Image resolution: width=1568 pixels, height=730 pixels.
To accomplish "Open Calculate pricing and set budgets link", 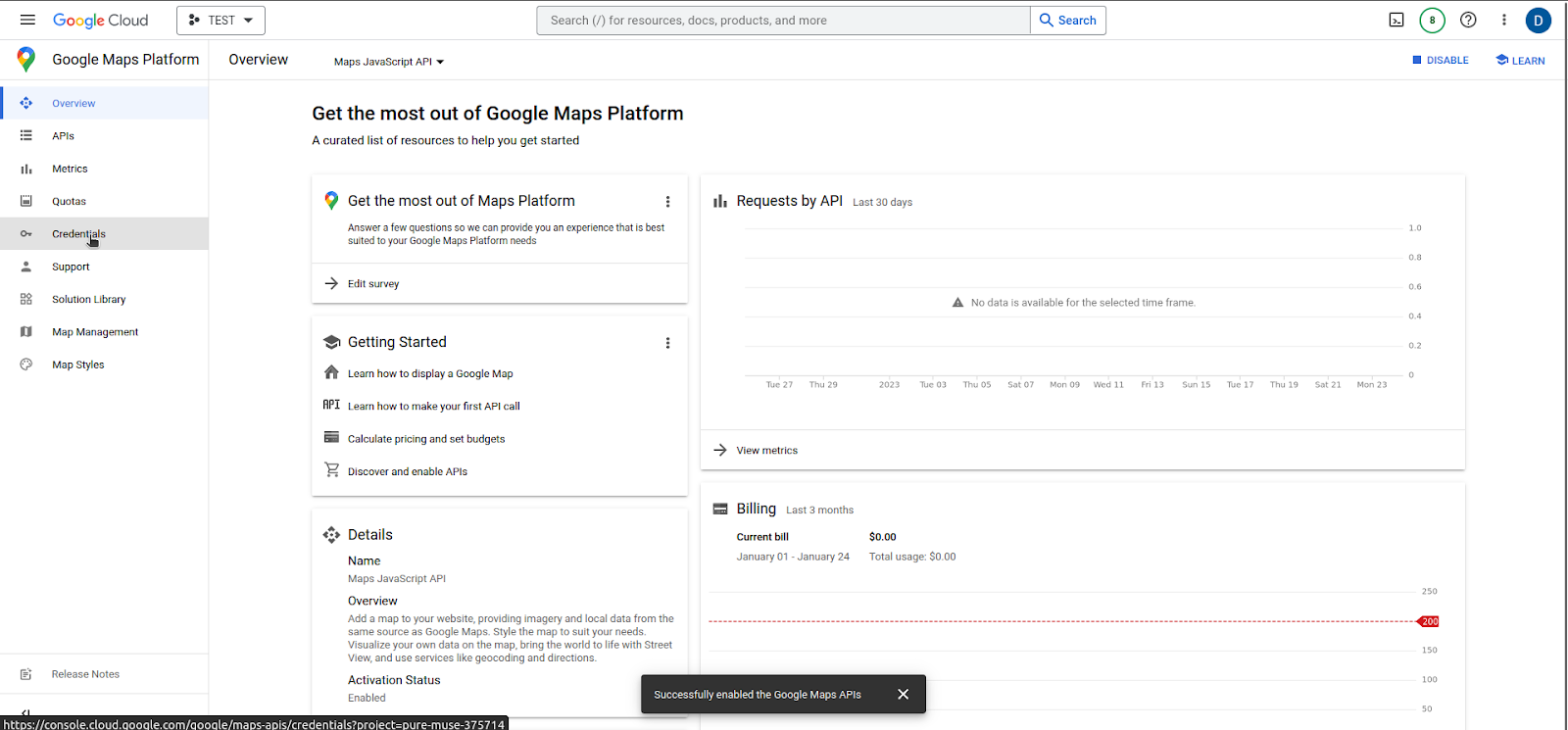I will click(x=426, y=439).
